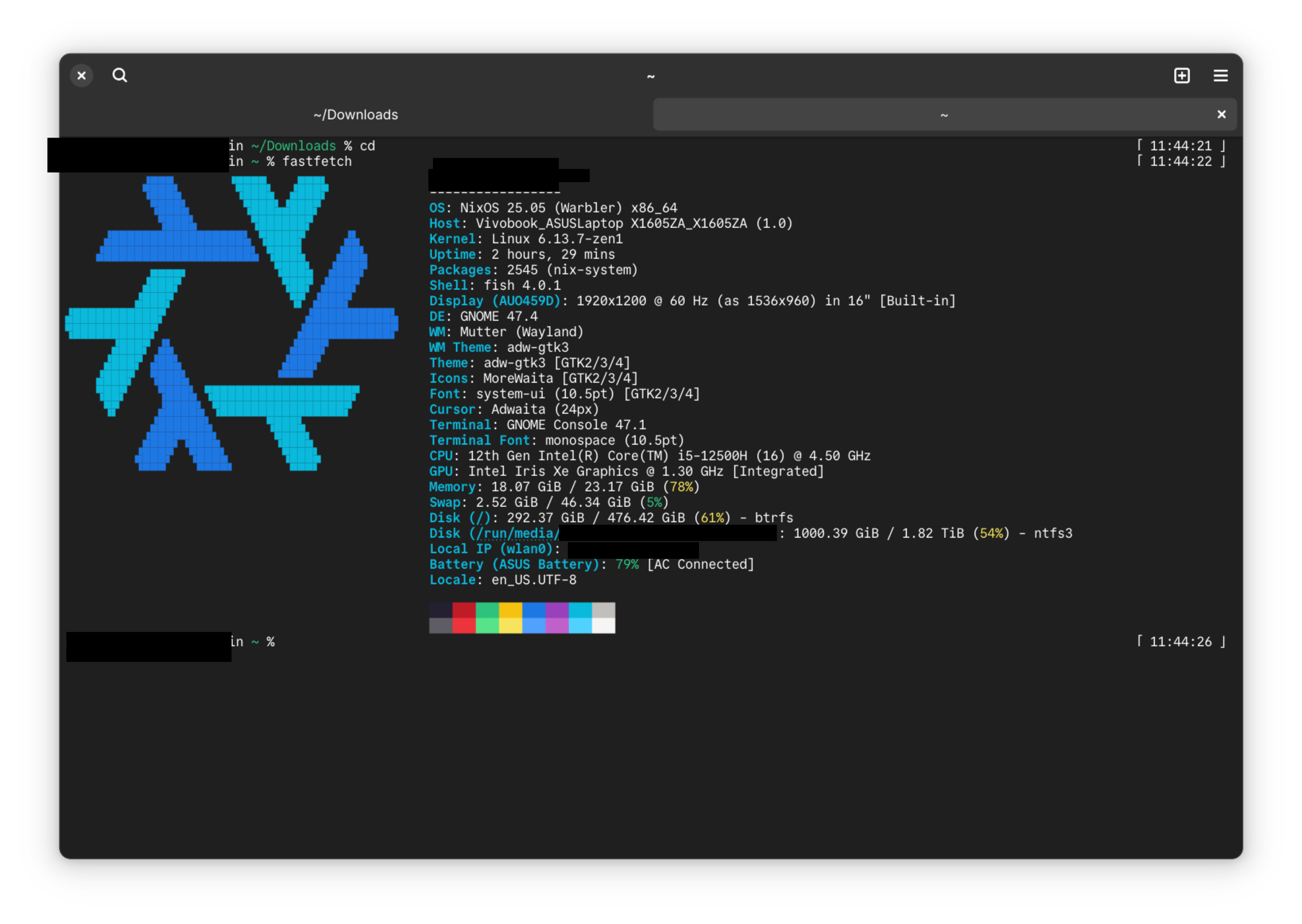Click the '~/Downloads' path in the prompt

coord(294,146)
